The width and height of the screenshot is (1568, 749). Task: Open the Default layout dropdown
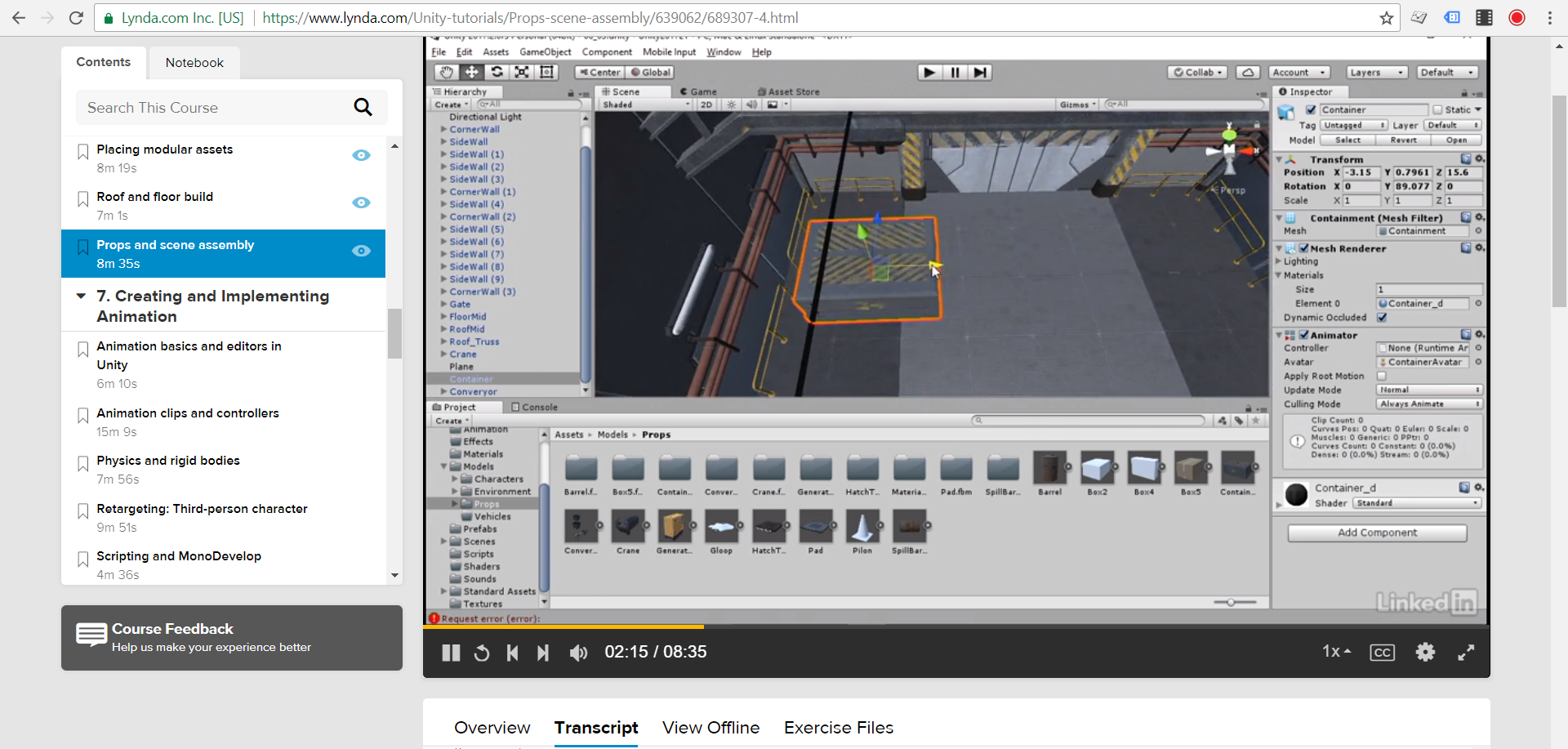(1448, 73)
